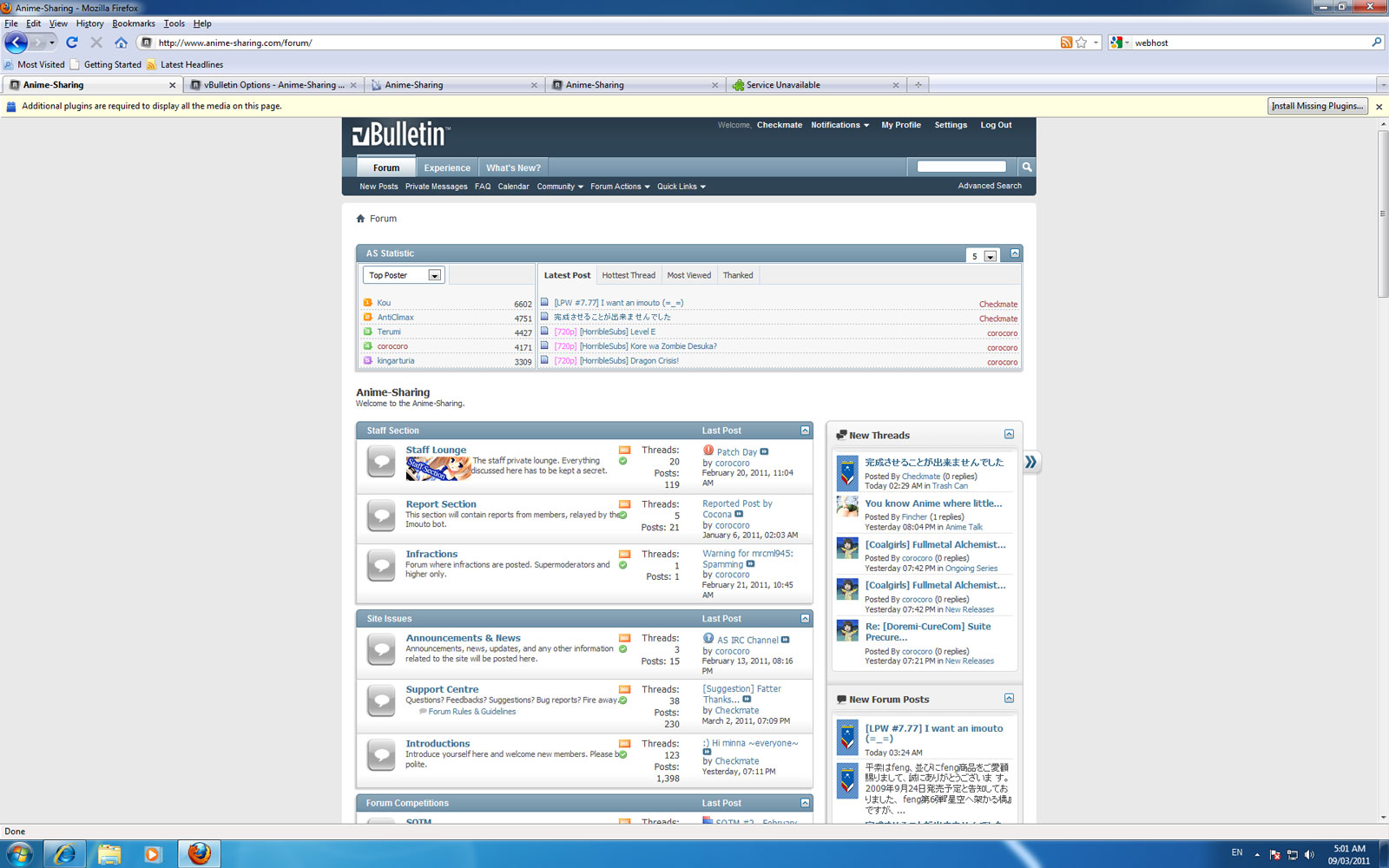Collapse the Site Issues category

(x=805, y=618)
